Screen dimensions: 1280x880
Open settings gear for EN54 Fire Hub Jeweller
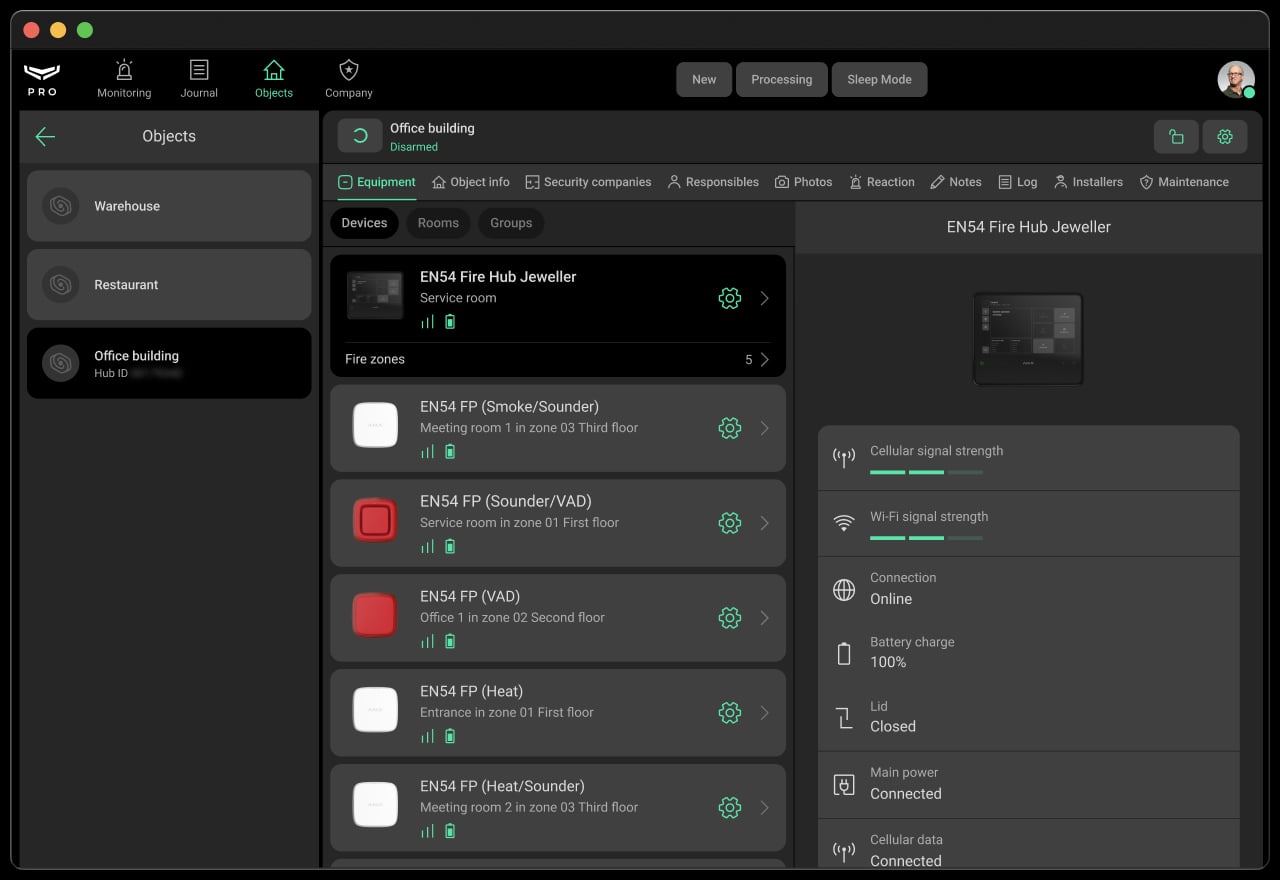730,298
